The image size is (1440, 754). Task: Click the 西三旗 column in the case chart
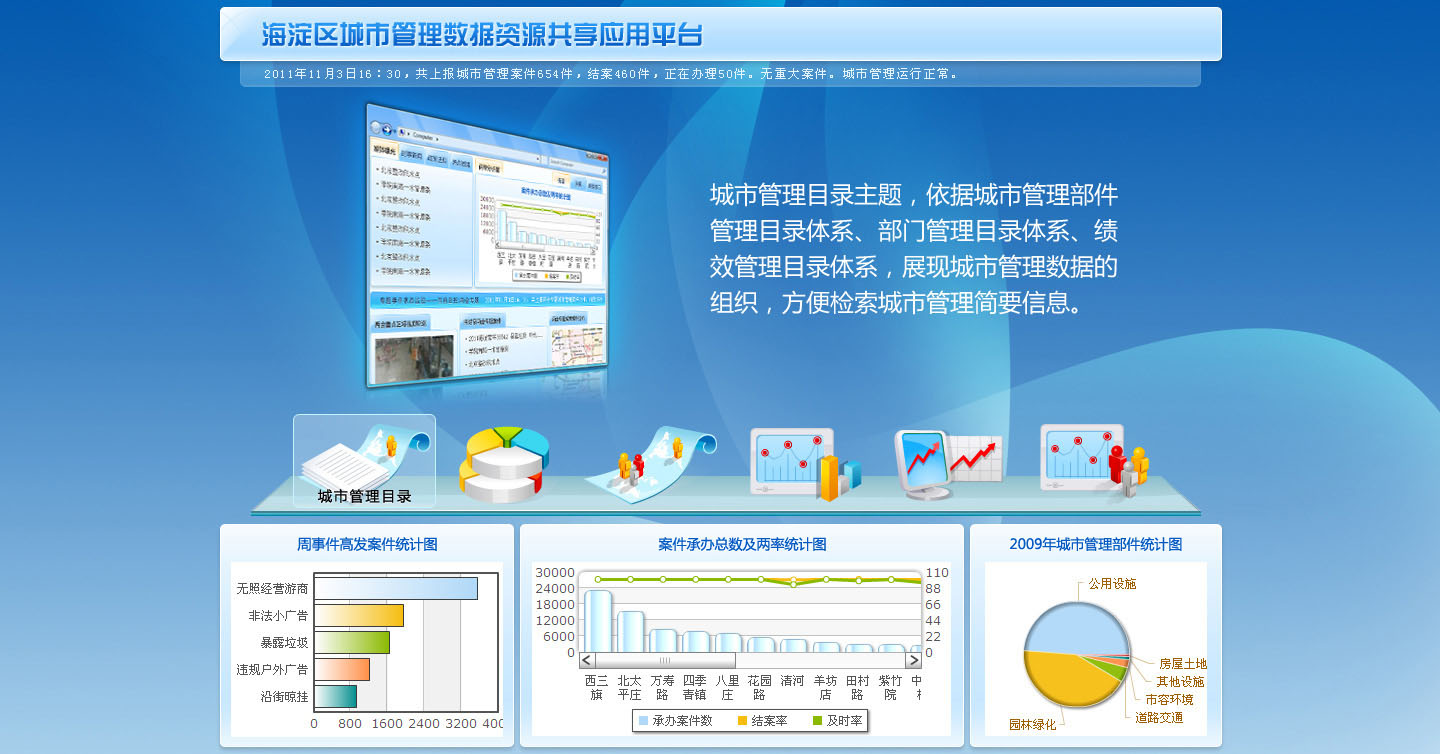597,621
